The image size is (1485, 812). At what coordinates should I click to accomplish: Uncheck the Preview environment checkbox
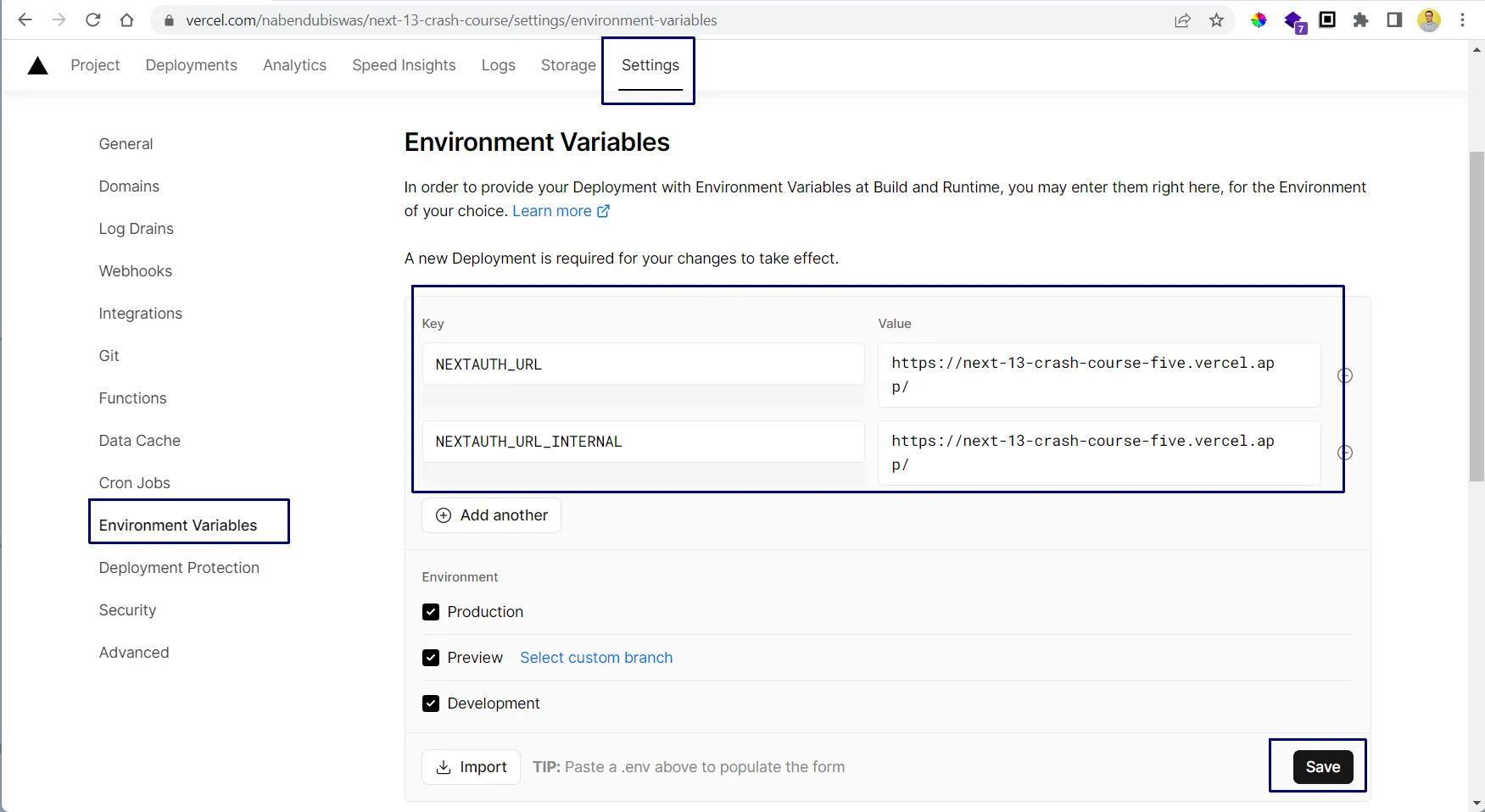coord(431,658)
